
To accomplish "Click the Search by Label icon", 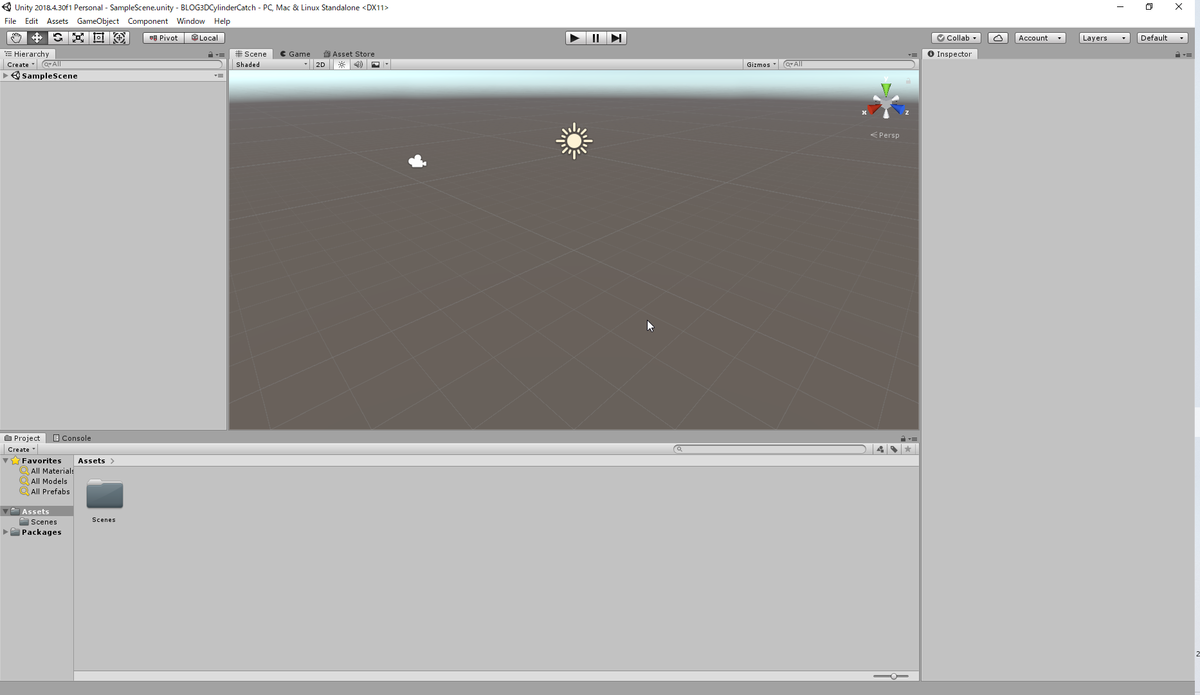I will [x=894, y=449].
